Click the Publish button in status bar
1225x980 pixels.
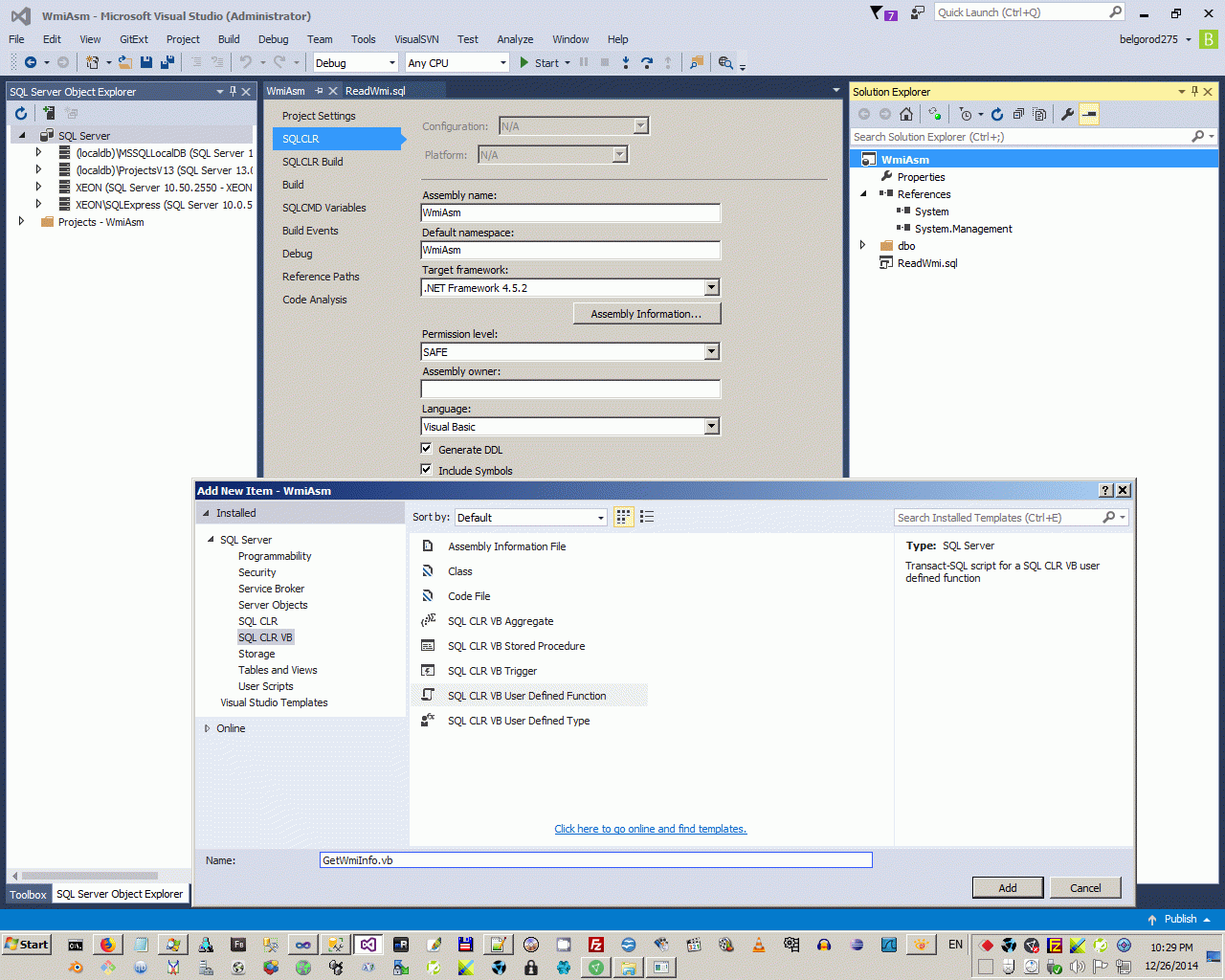[1180, 919]
